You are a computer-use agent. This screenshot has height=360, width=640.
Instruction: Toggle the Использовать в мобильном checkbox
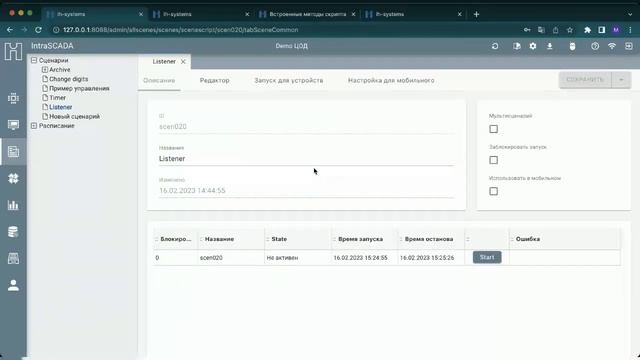493,191
